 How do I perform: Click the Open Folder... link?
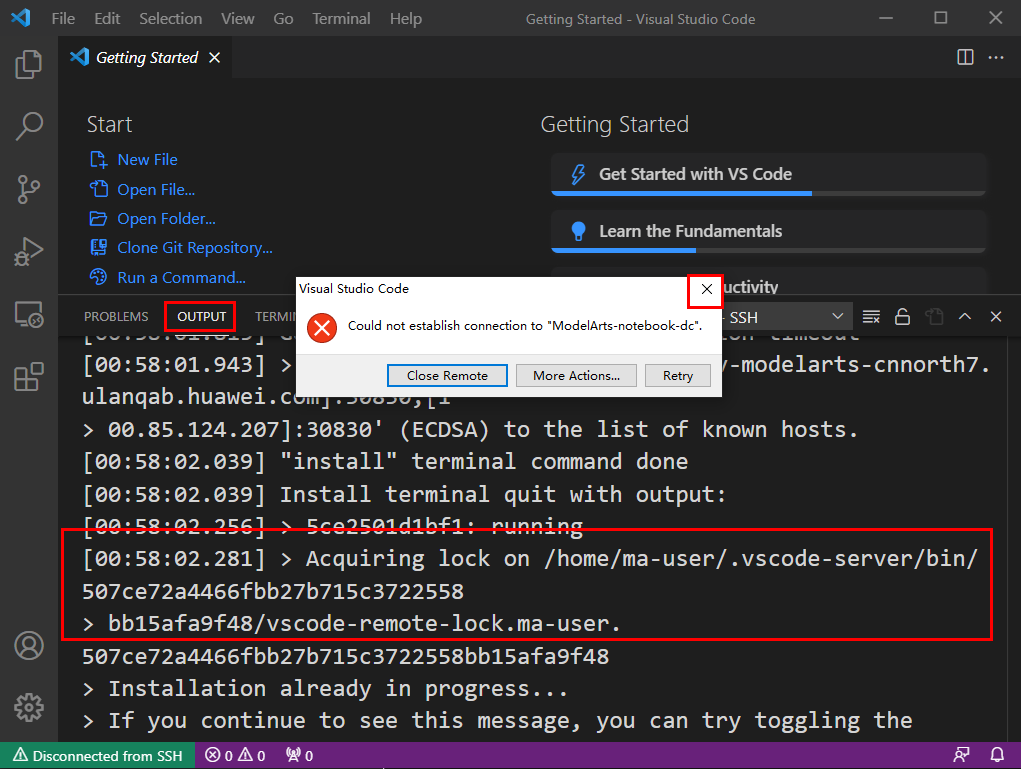[166, 219]
